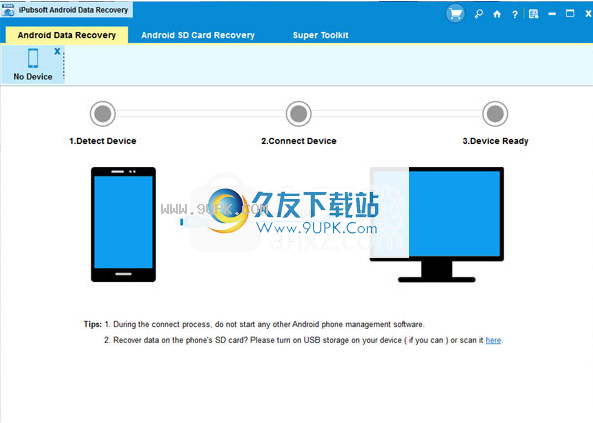
Task: Minimize the iPubsoft window
Action: tap(552, 14)
